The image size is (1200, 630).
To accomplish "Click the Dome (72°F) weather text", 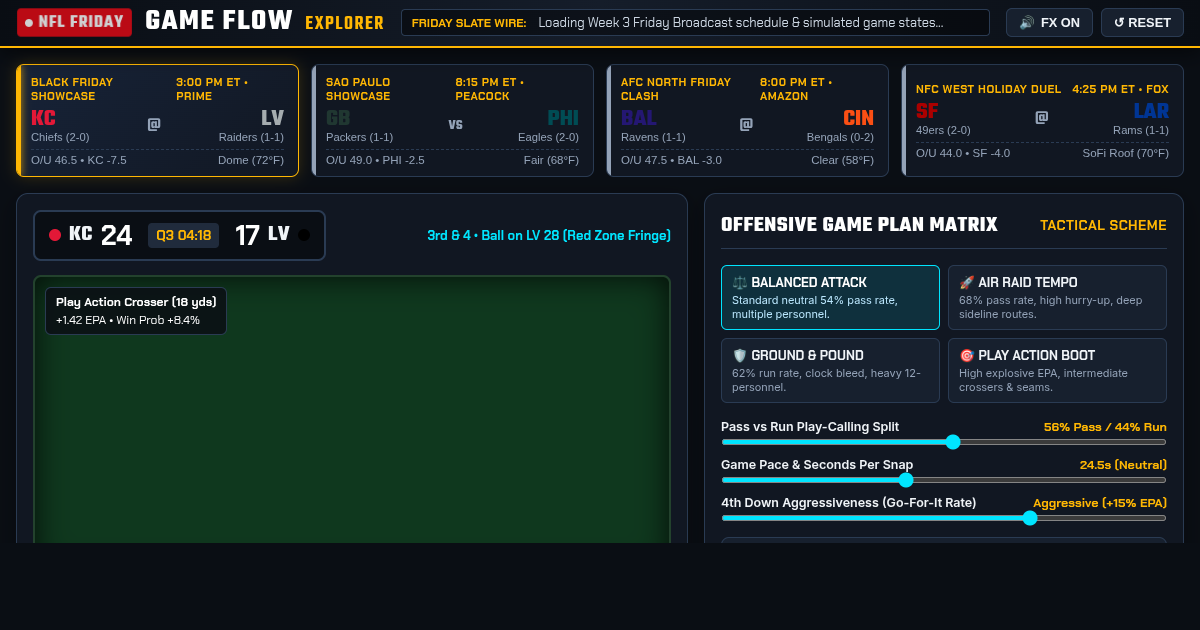I will pos(251,160).
